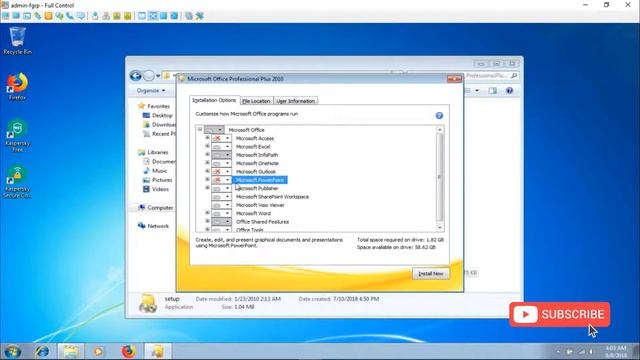Open install options dropdown for Microsoft Outlook
The height and width of the screenshot is (360, 640).
pos(221,171)
